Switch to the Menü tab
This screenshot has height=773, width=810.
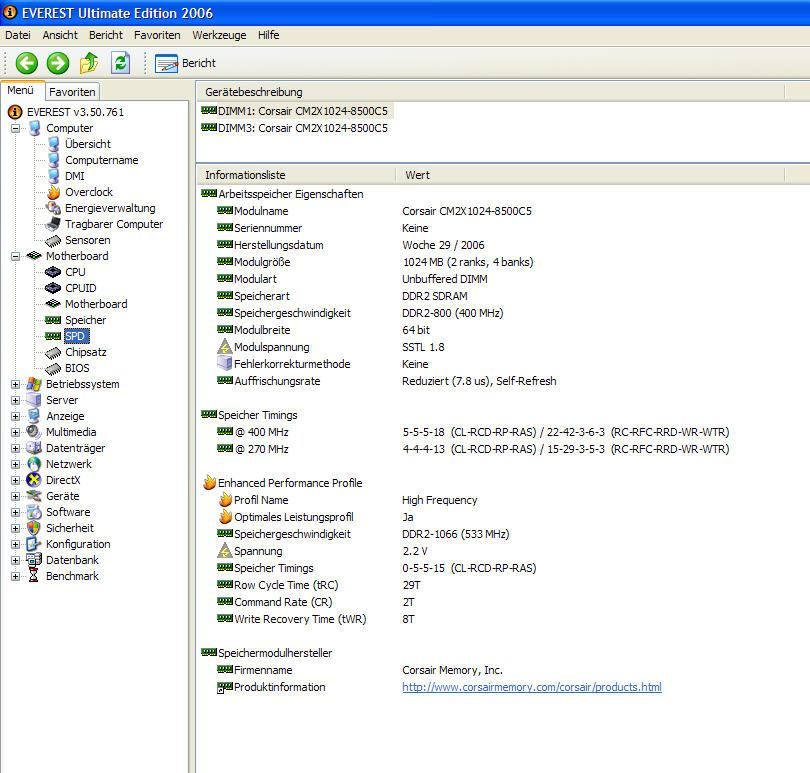[x=21, y=90]
